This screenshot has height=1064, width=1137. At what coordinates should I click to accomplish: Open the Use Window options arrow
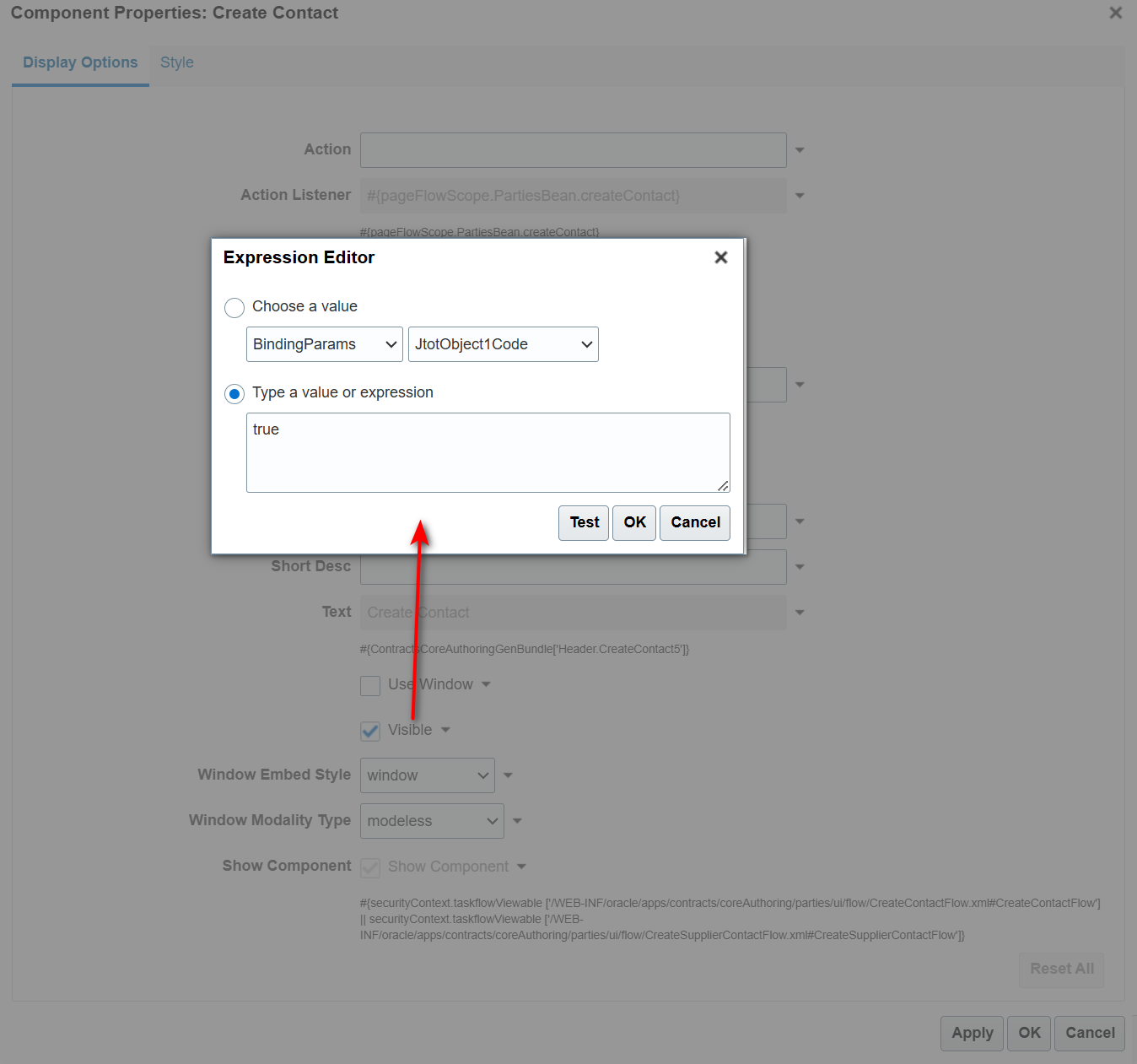click(486, 684)
